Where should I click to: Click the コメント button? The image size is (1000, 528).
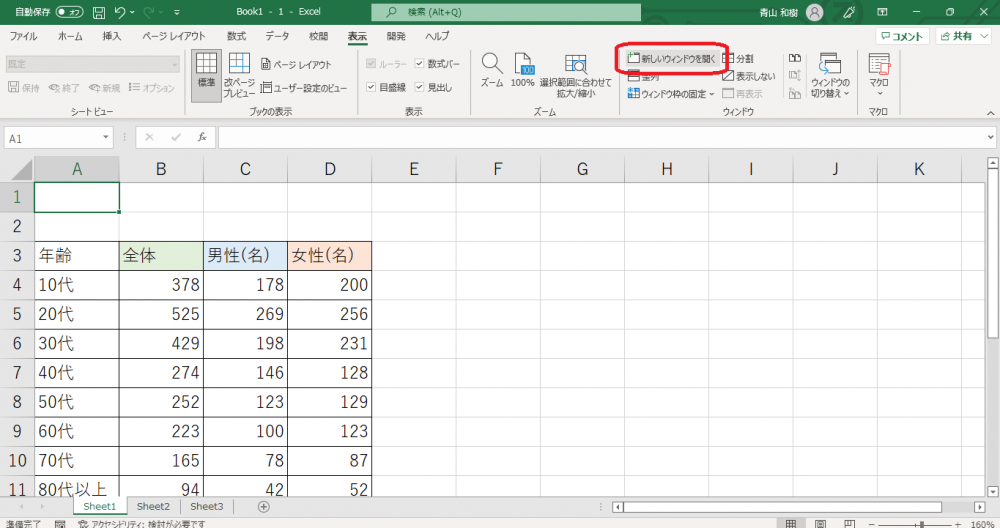(902, 36)
